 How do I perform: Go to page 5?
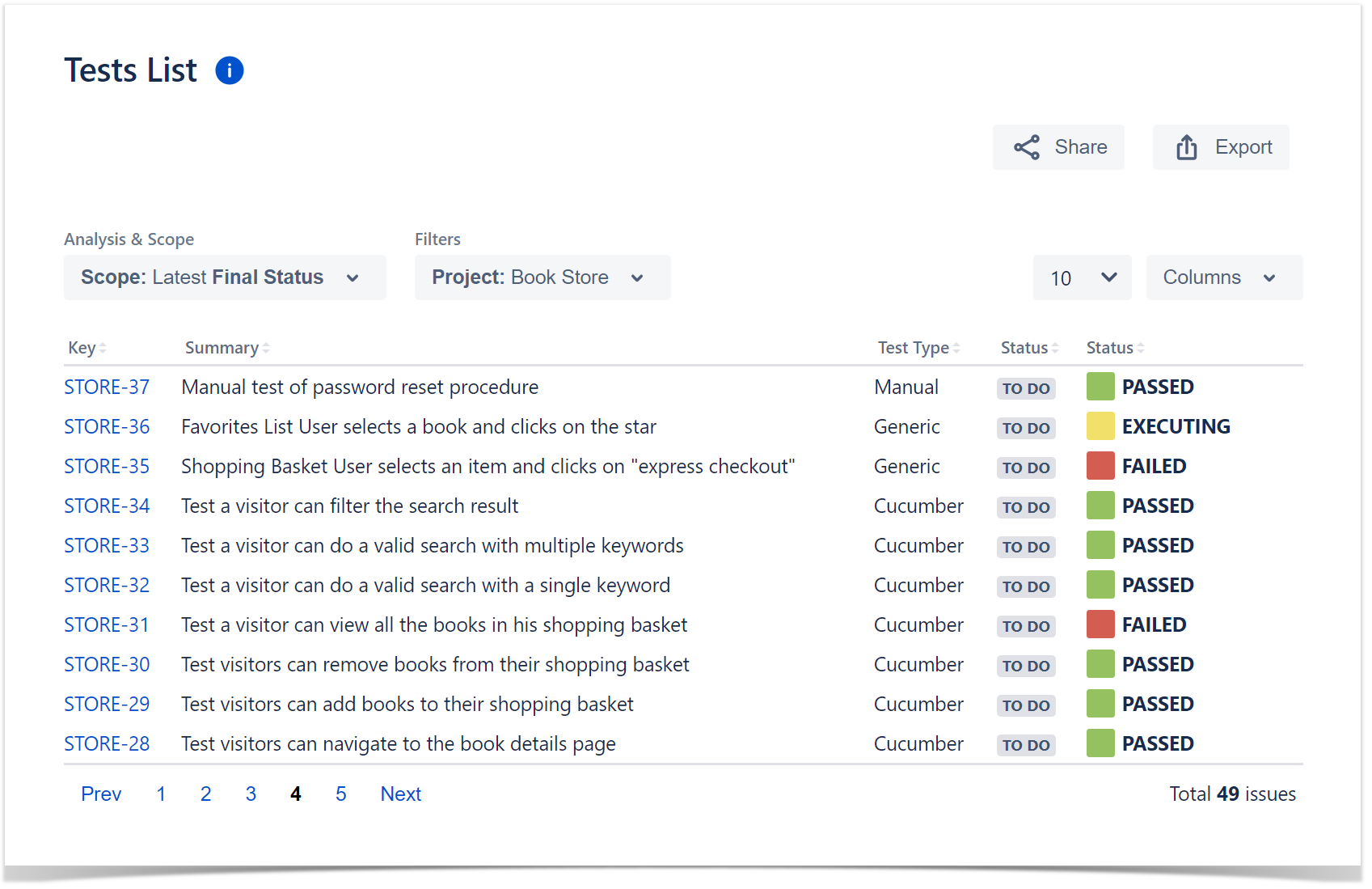click(341, 794)
